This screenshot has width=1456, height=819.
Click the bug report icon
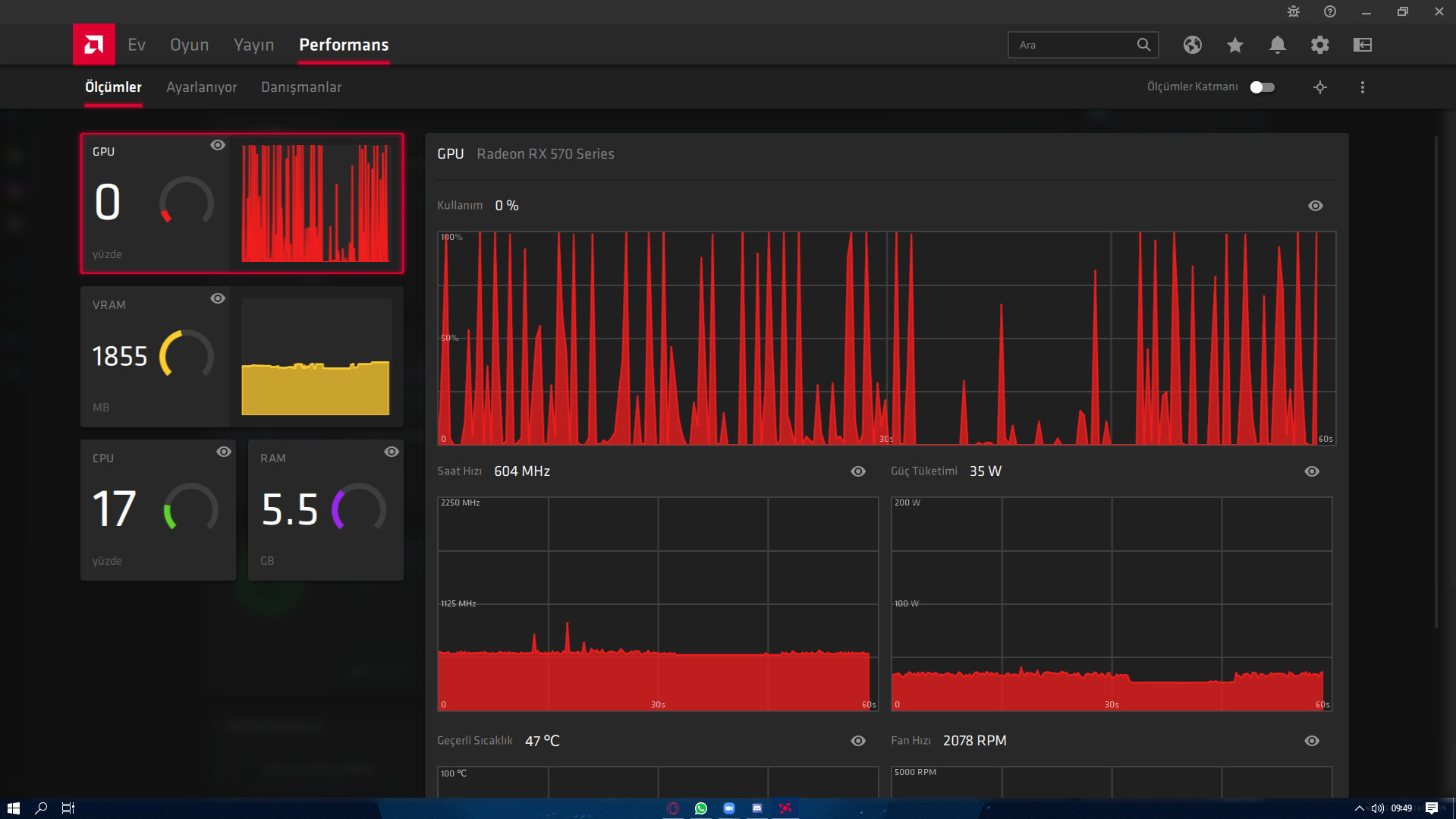(x=1294, y=11)
